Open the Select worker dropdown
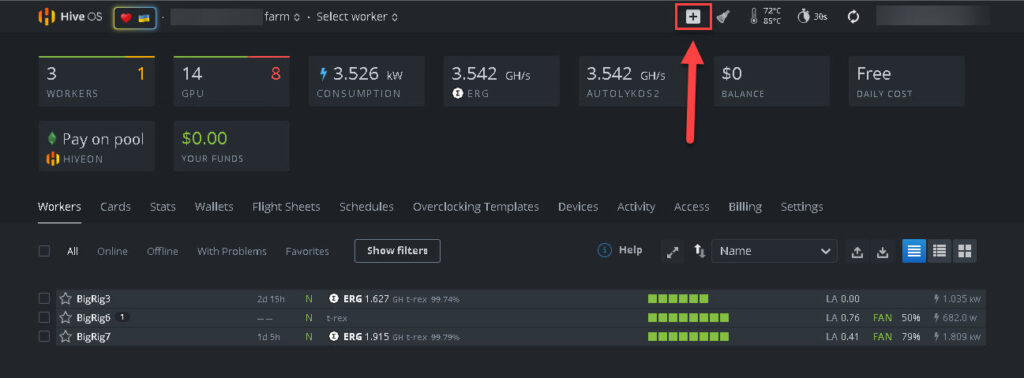The width and height of the screenshot is (1024, 378). tap(357, 17)
